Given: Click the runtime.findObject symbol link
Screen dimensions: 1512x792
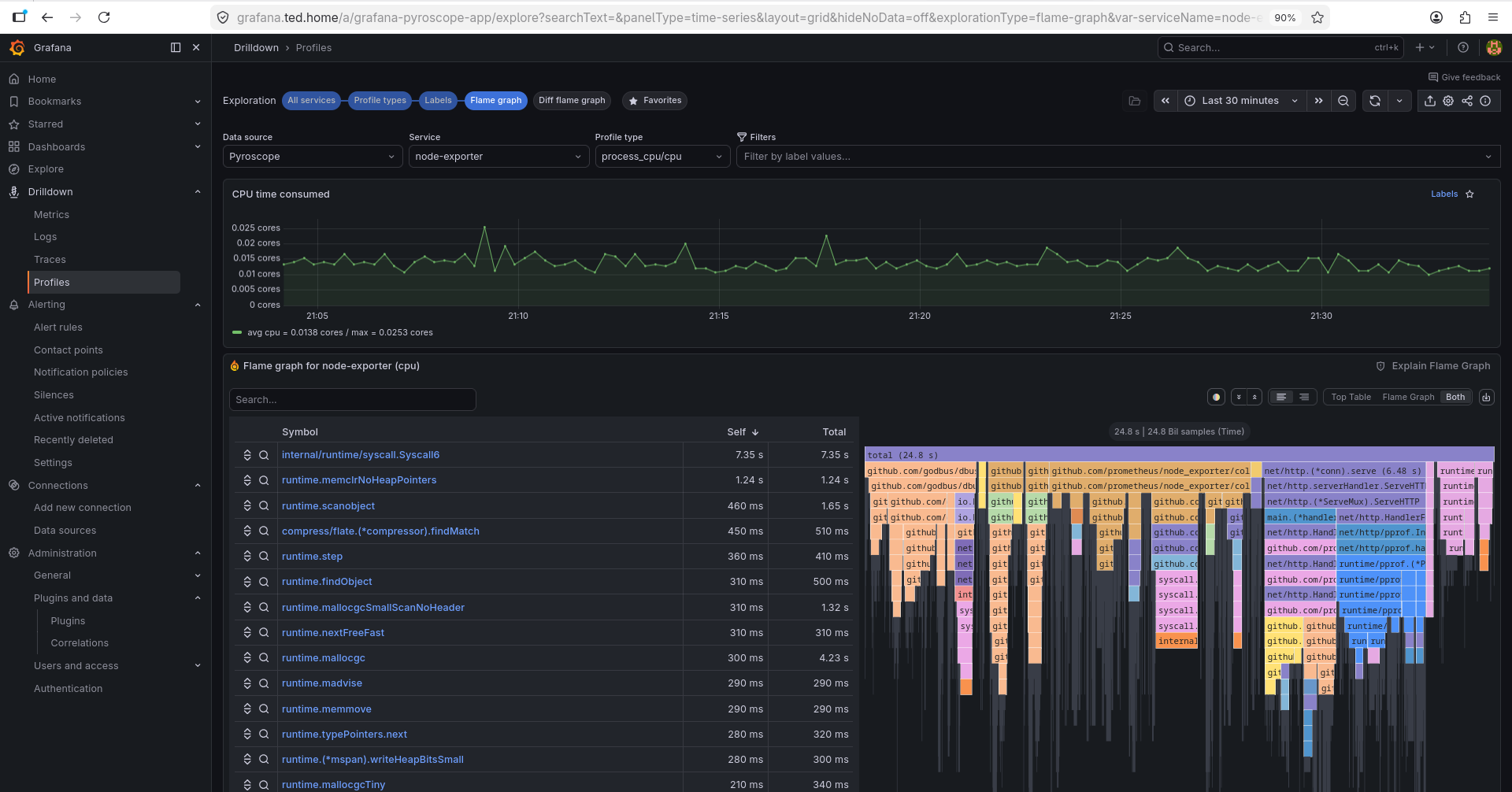Looking at the screenshot, I should pos(327,582).
